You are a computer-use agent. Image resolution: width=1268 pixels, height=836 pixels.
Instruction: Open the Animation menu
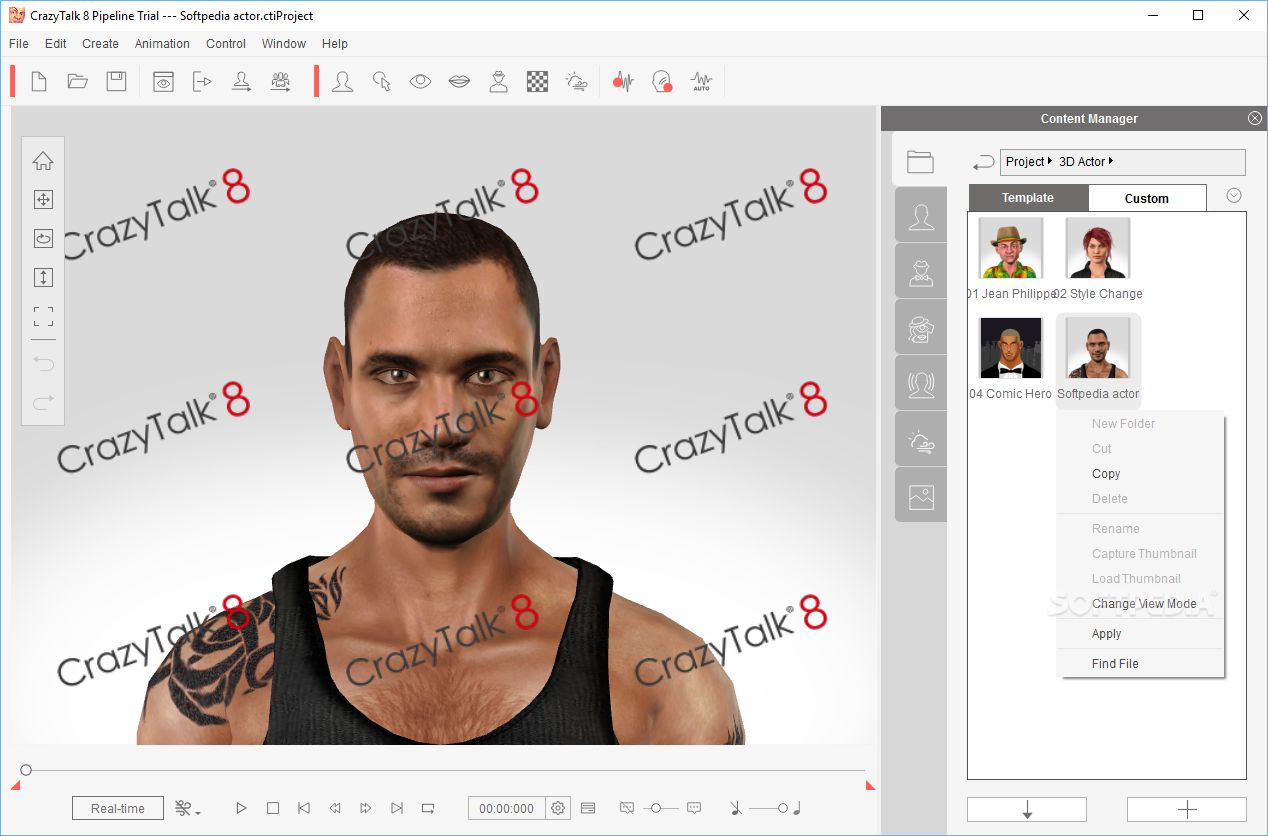click(x=162, y=44)
